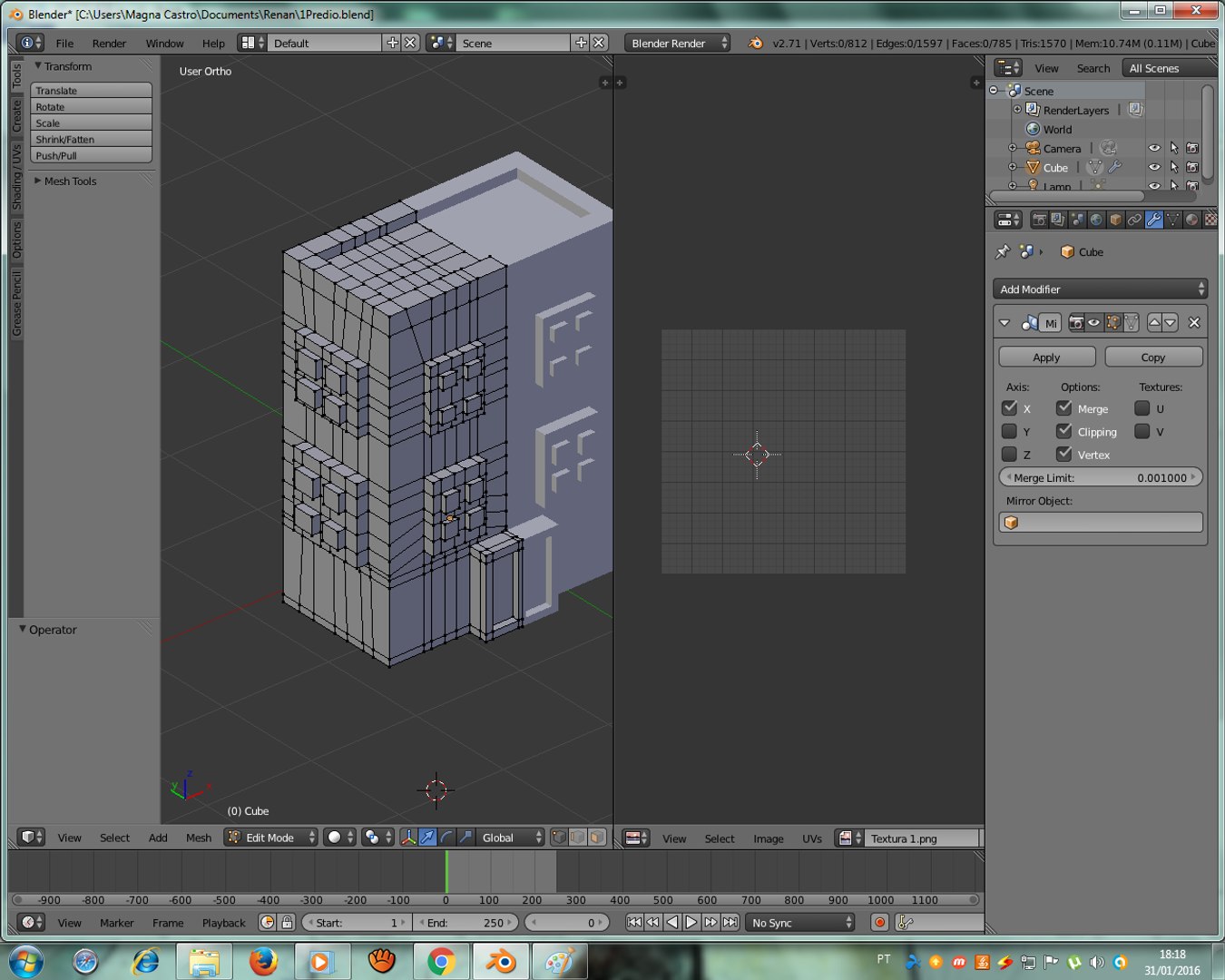Image resolution: width=1225 pixels, height=980 pixels.
Task: Switch to the Create tool shelf tab
Action: tap(16, 115)
